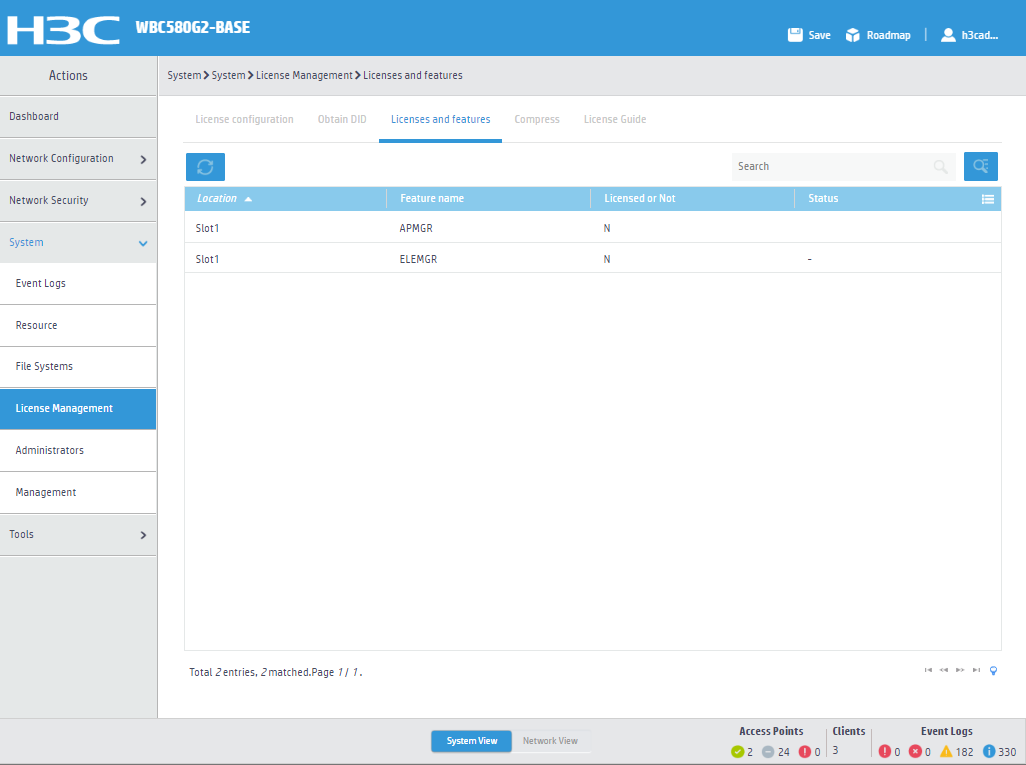Open Resource menu item
Screen dimensions: 1026x765
click(78, 325)
